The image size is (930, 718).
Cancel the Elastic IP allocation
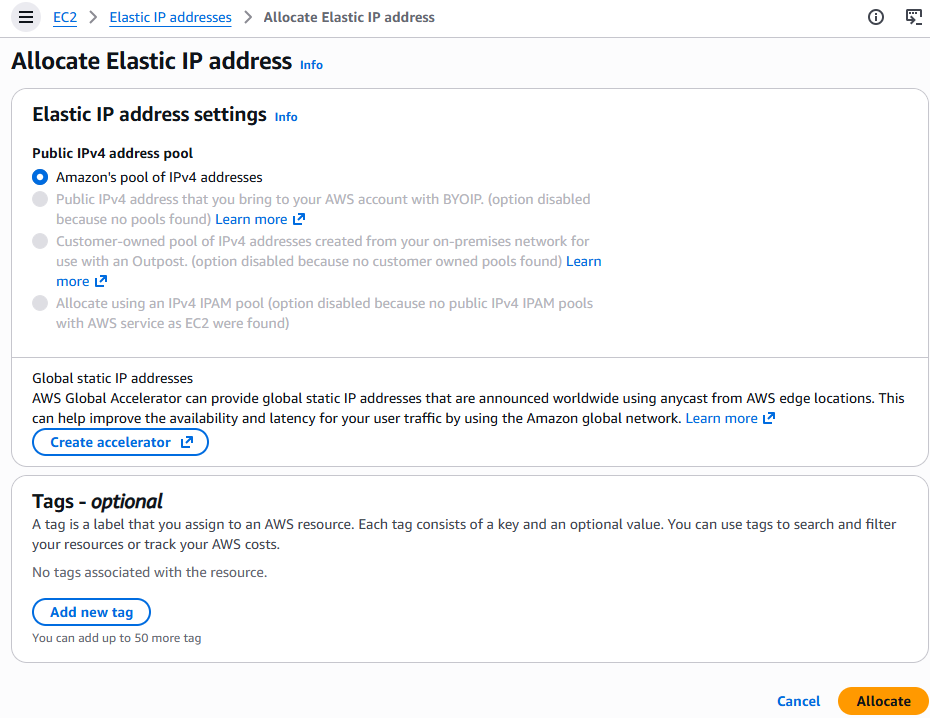798,701
